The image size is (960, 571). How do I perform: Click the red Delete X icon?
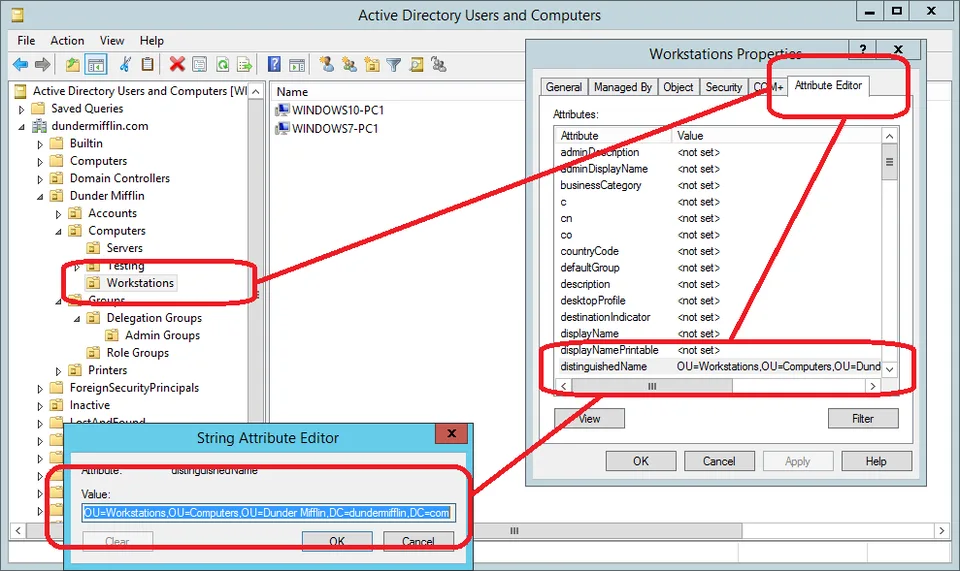pos(177,64)
